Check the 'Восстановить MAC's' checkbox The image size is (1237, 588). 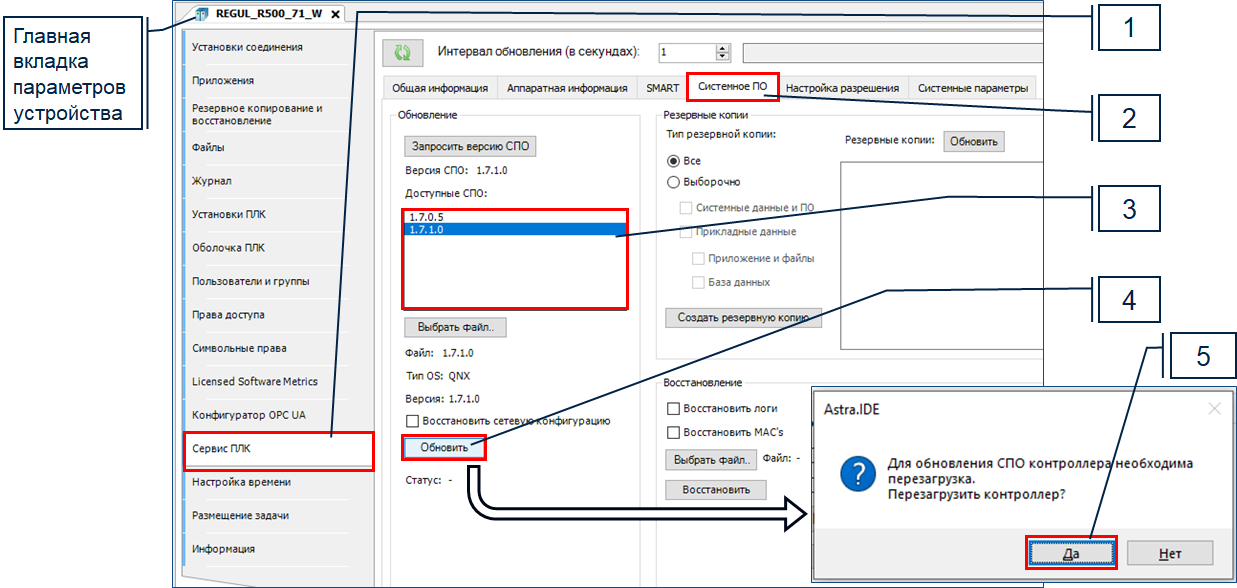coord(674,432)
